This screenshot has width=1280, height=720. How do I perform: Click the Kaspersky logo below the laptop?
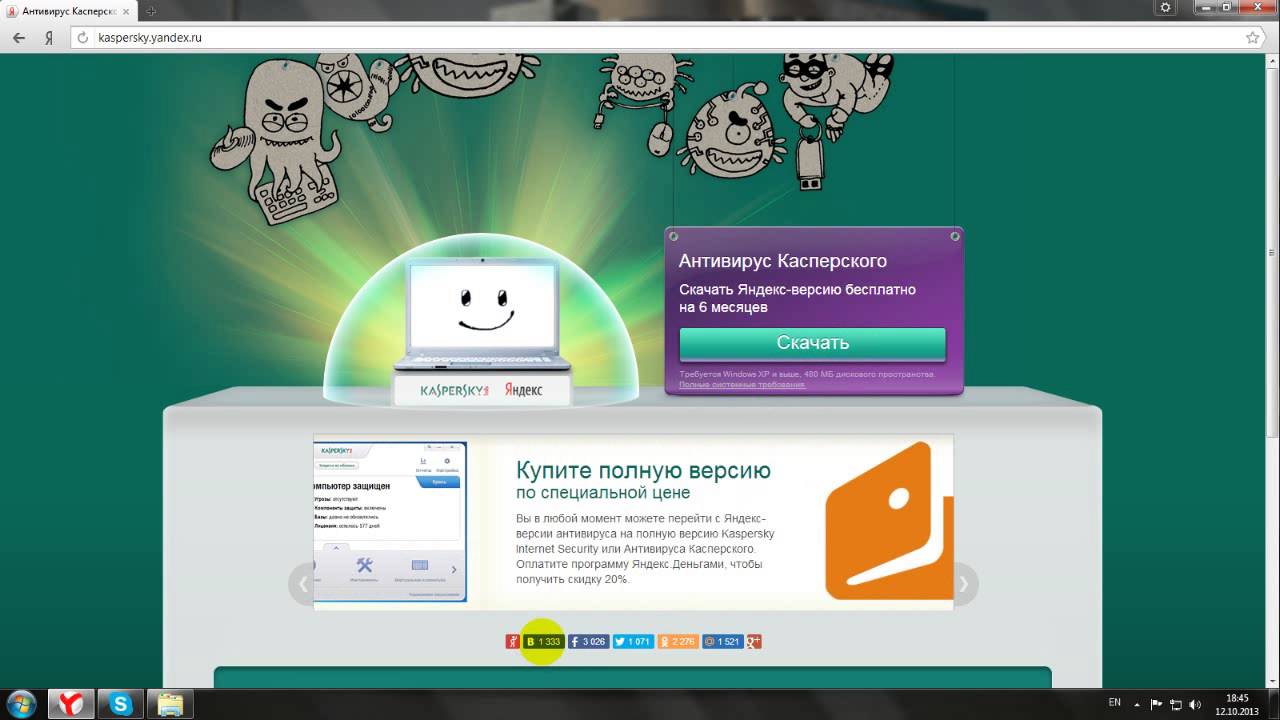click(454, 390)
